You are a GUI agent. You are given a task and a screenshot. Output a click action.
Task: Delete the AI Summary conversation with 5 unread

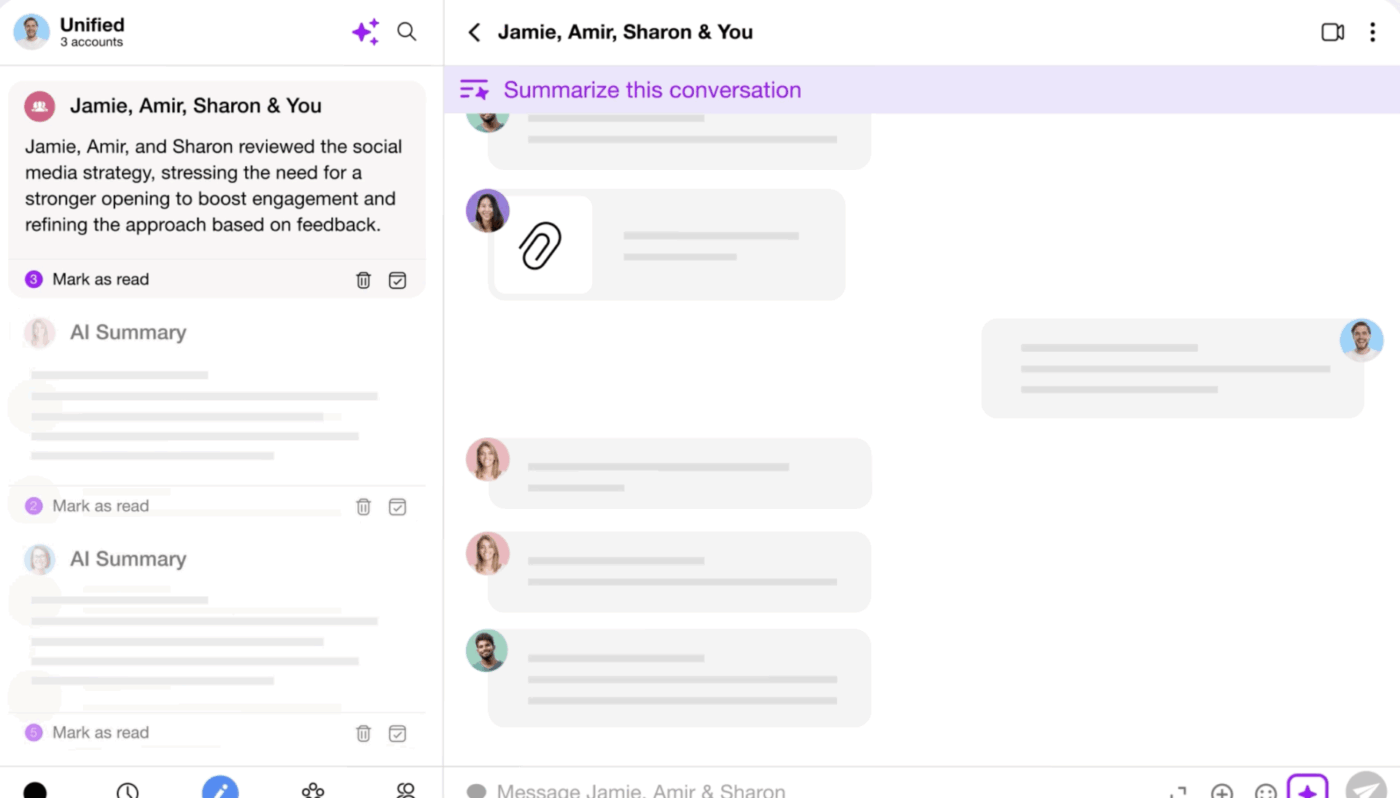(364, 733)
